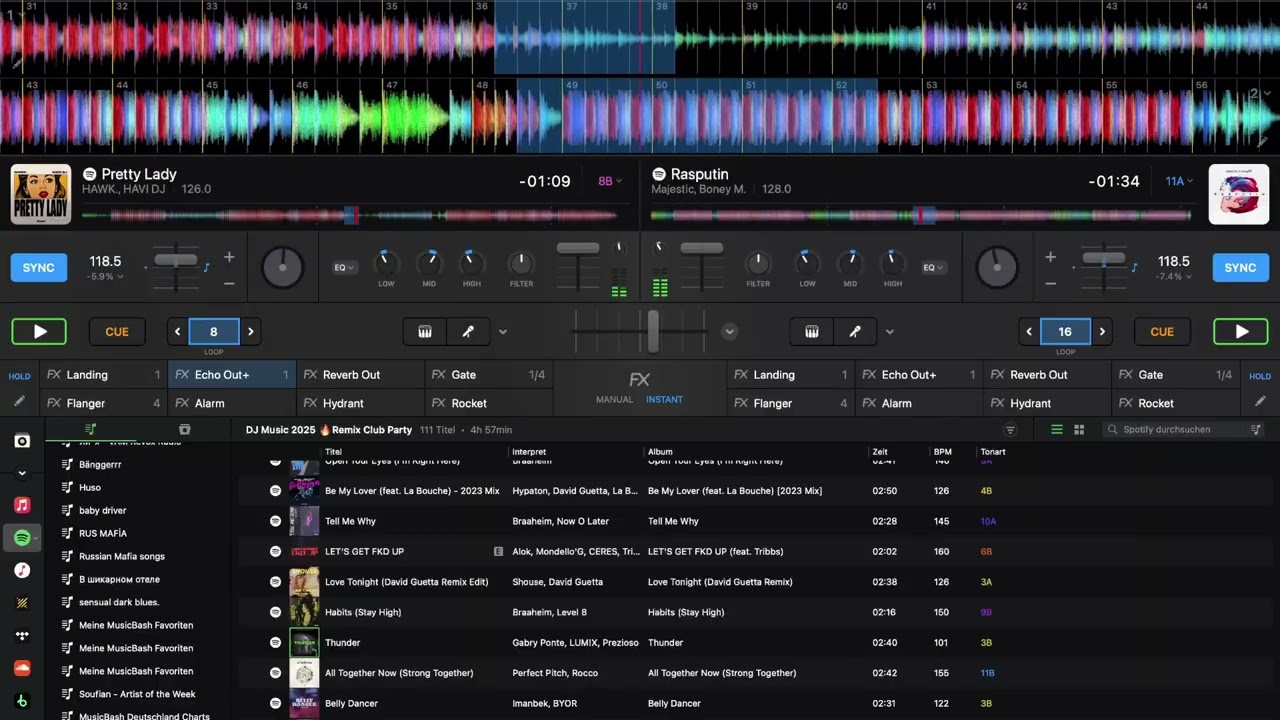Select the Bänggerrr playlist
1280x720 pixels.
click(100, 464)
